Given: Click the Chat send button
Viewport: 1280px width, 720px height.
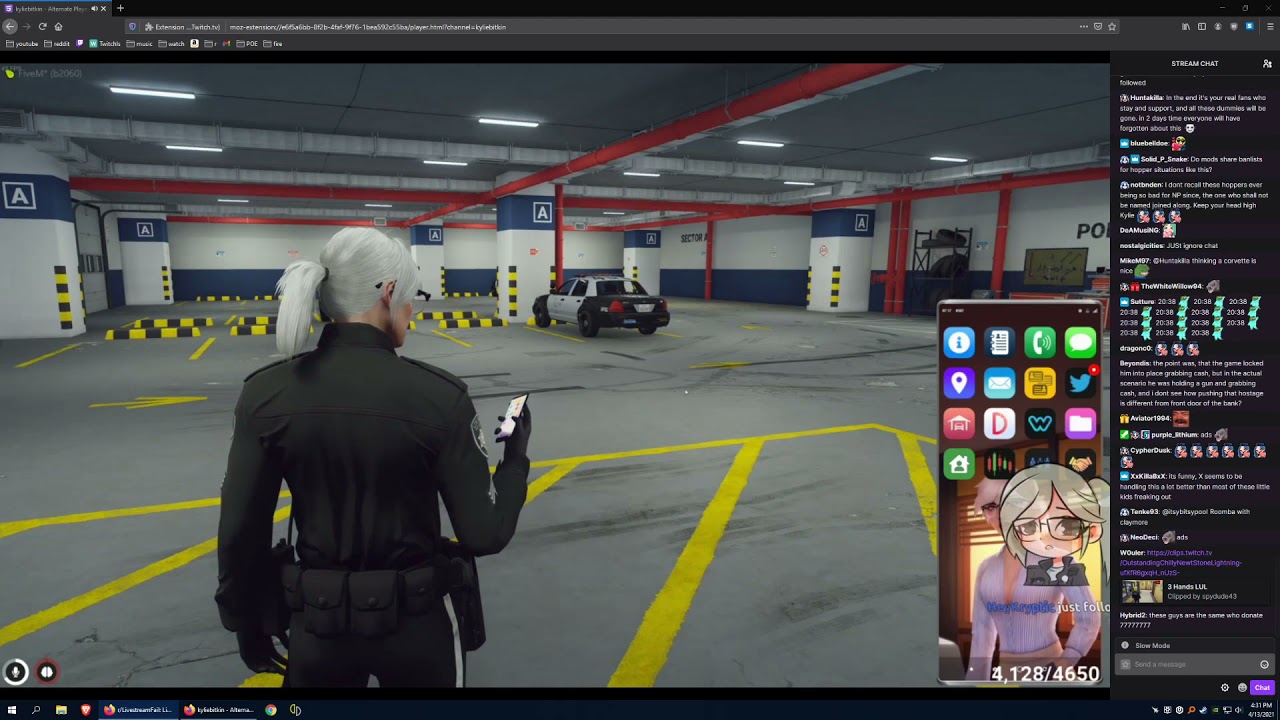Looking at the screenshot, I should point(1262,687).
